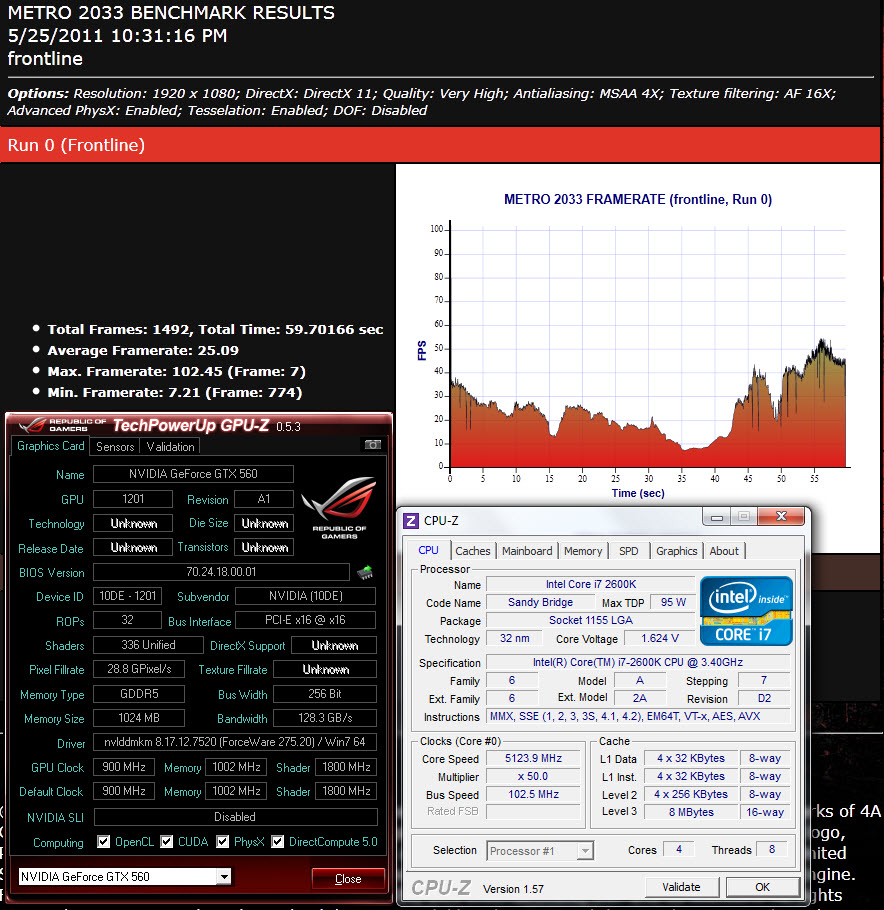The width and height of the screenshot is (884, 910).
Task: Click the Shaders 336 Unified value
Action: pyautogui.click(x=148, y=645)
